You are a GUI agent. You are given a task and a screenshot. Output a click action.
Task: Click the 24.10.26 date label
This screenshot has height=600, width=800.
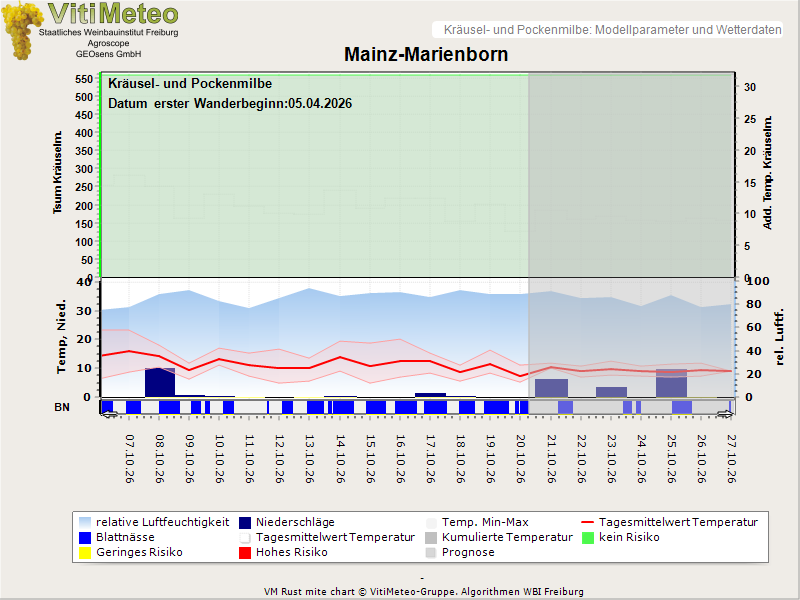641,459
